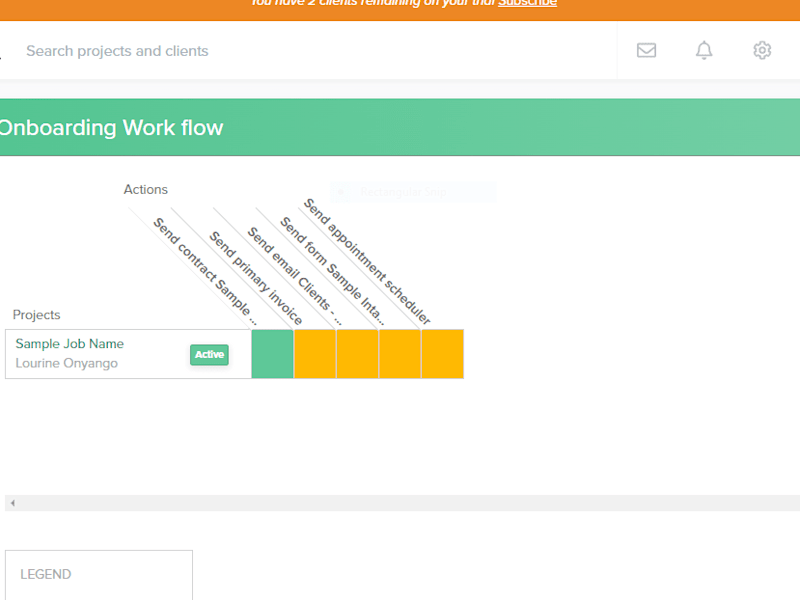This screenshot has width=800, height=600.
Task: Click the Send appointment scheduler column header
Action: 367,261
